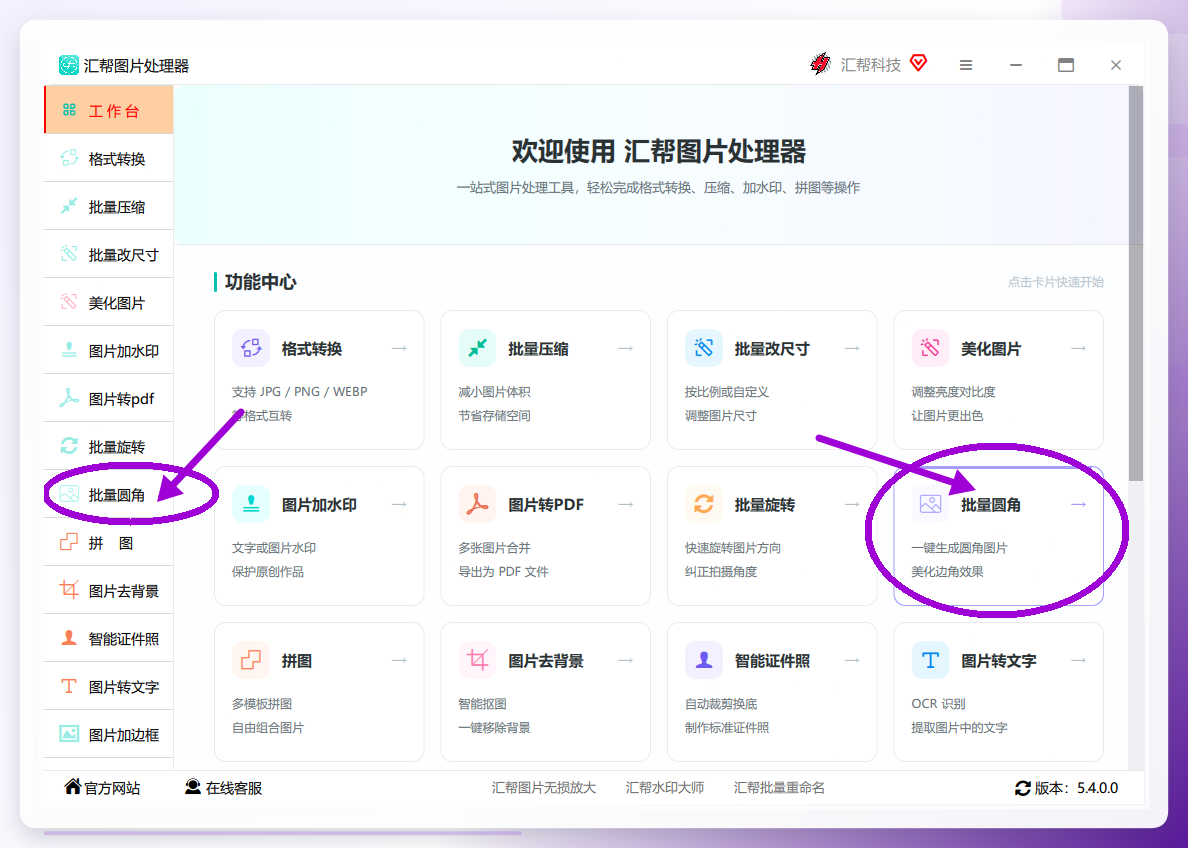Select 批量压缩 in the left sidebar
The width and height of the screenshot is (1188, 848).
point(109,206)
